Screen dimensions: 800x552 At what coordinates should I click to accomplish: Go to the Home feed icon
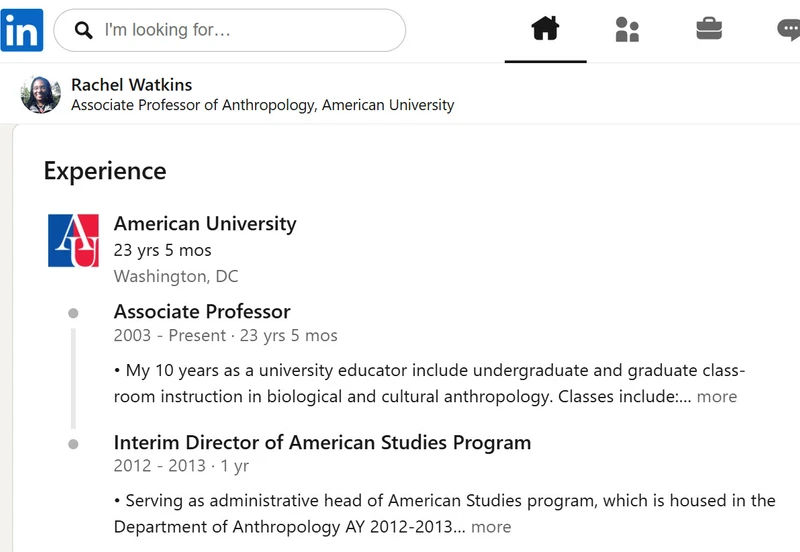545,29
